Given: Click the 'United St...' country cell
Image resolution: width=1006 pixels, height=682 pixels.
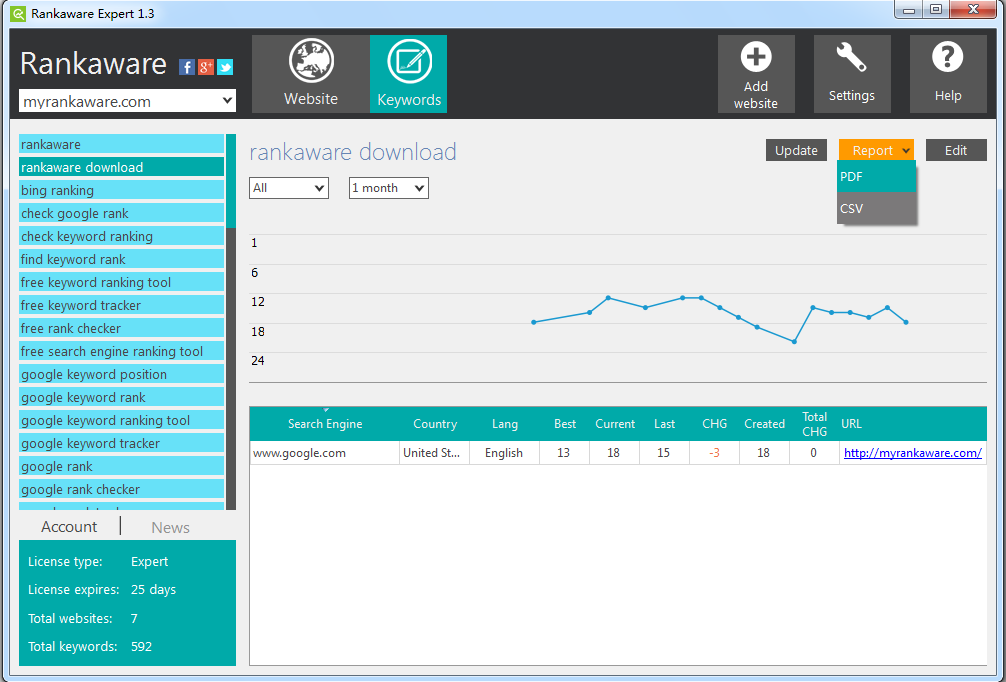Looking at the screenshot, I should coord(434,453).
